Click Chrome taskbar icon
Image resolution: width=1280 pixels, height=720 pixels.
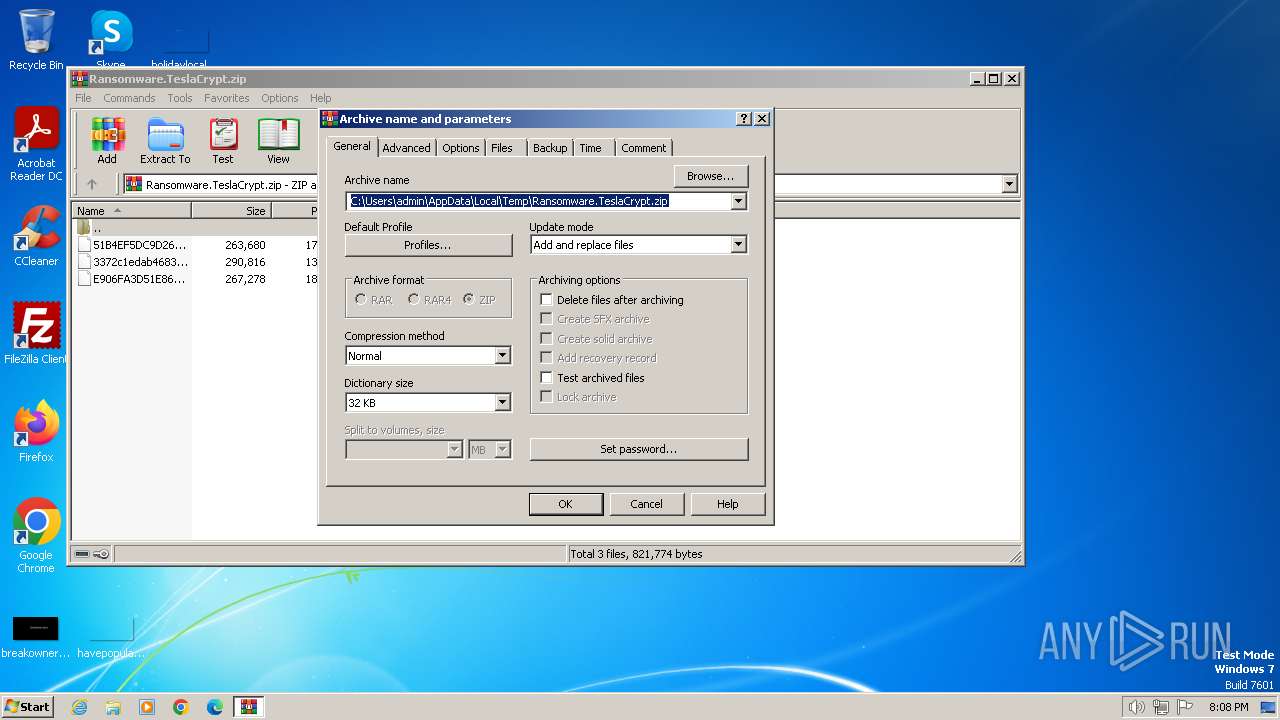click(181, 707)
